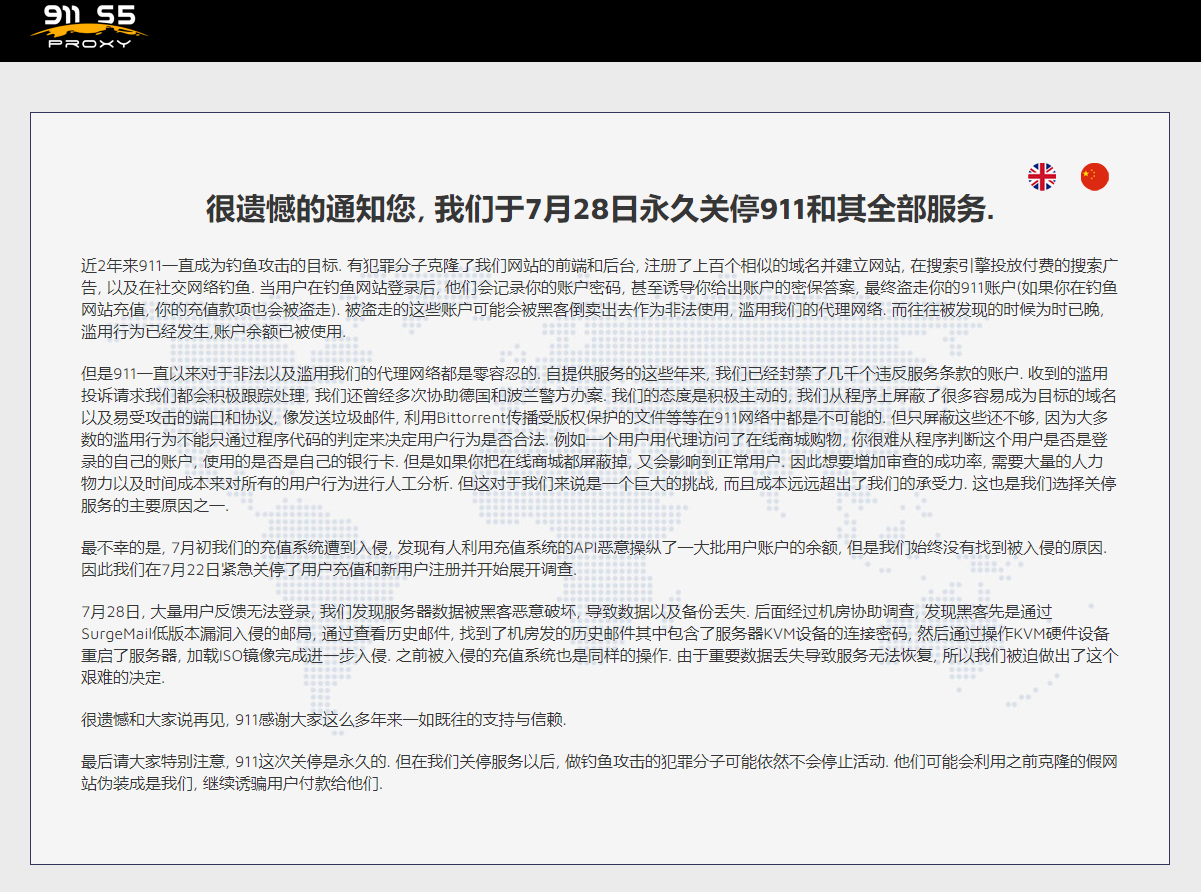1201x892 pixels.
Task: Click the heading announcing the 7月28日 shutdown
Action: [600, 210]
